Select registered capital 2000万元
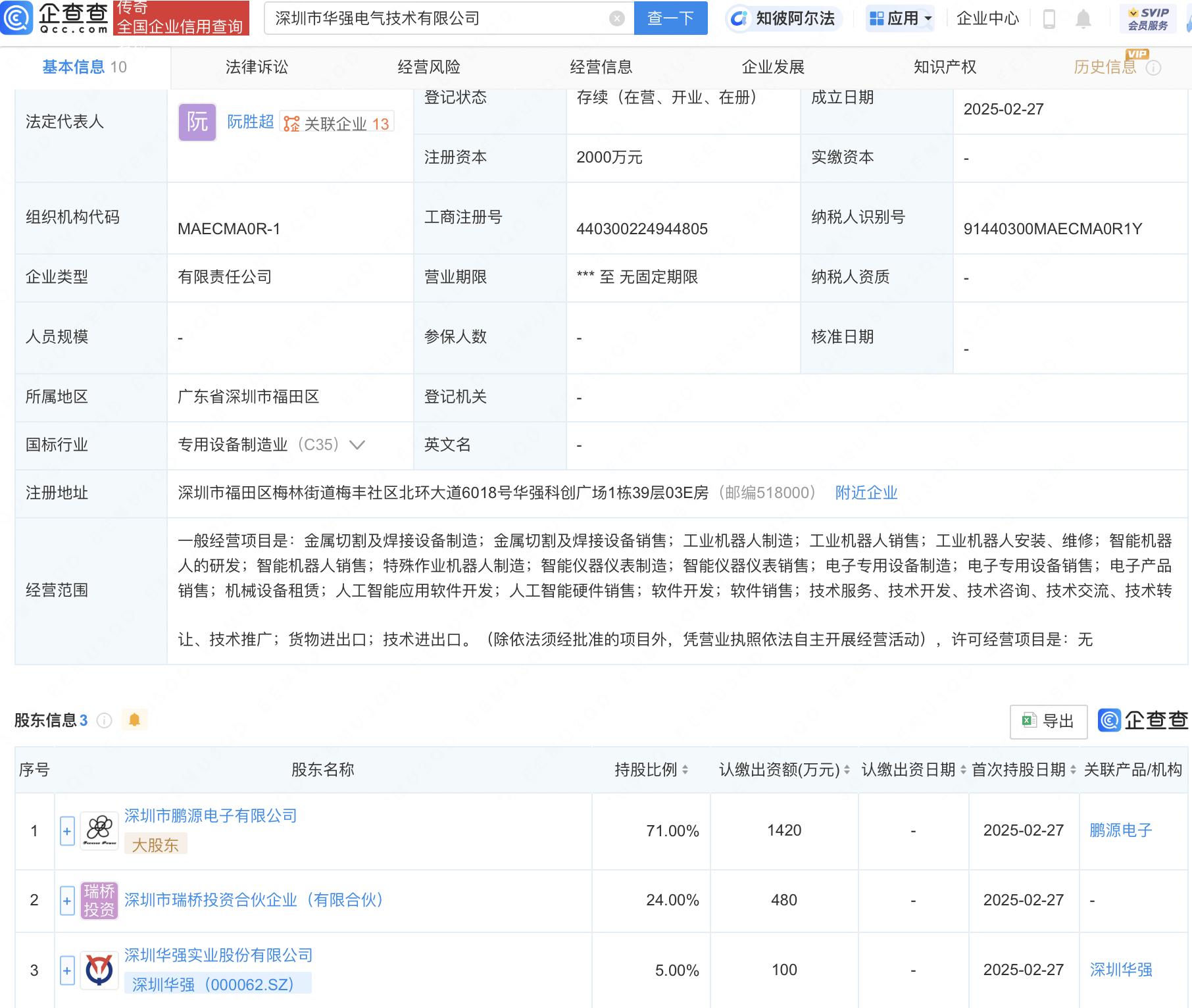 [609, 157]
